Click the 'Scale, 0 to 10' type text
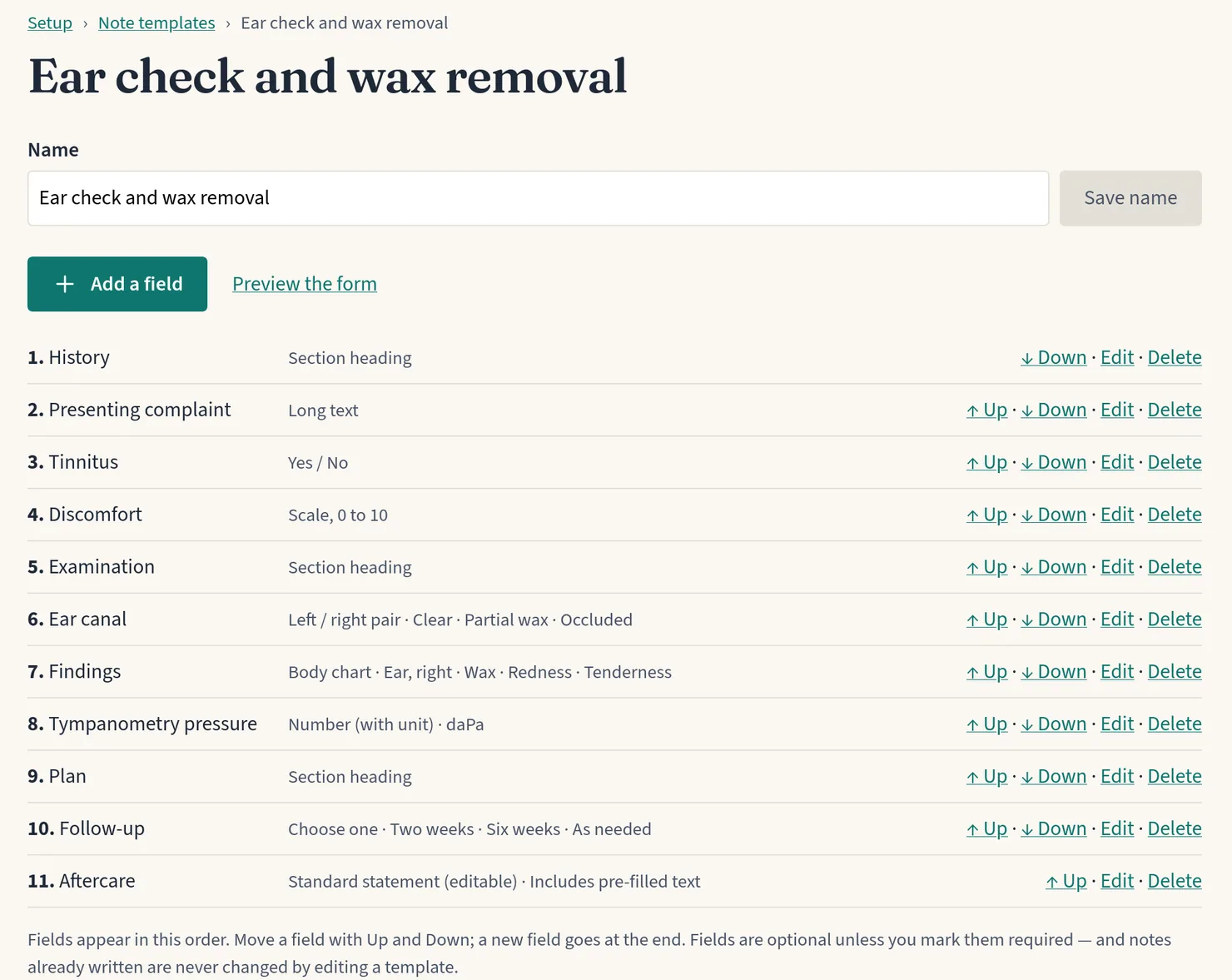The image size is (1232, 980). click(338, 515)
